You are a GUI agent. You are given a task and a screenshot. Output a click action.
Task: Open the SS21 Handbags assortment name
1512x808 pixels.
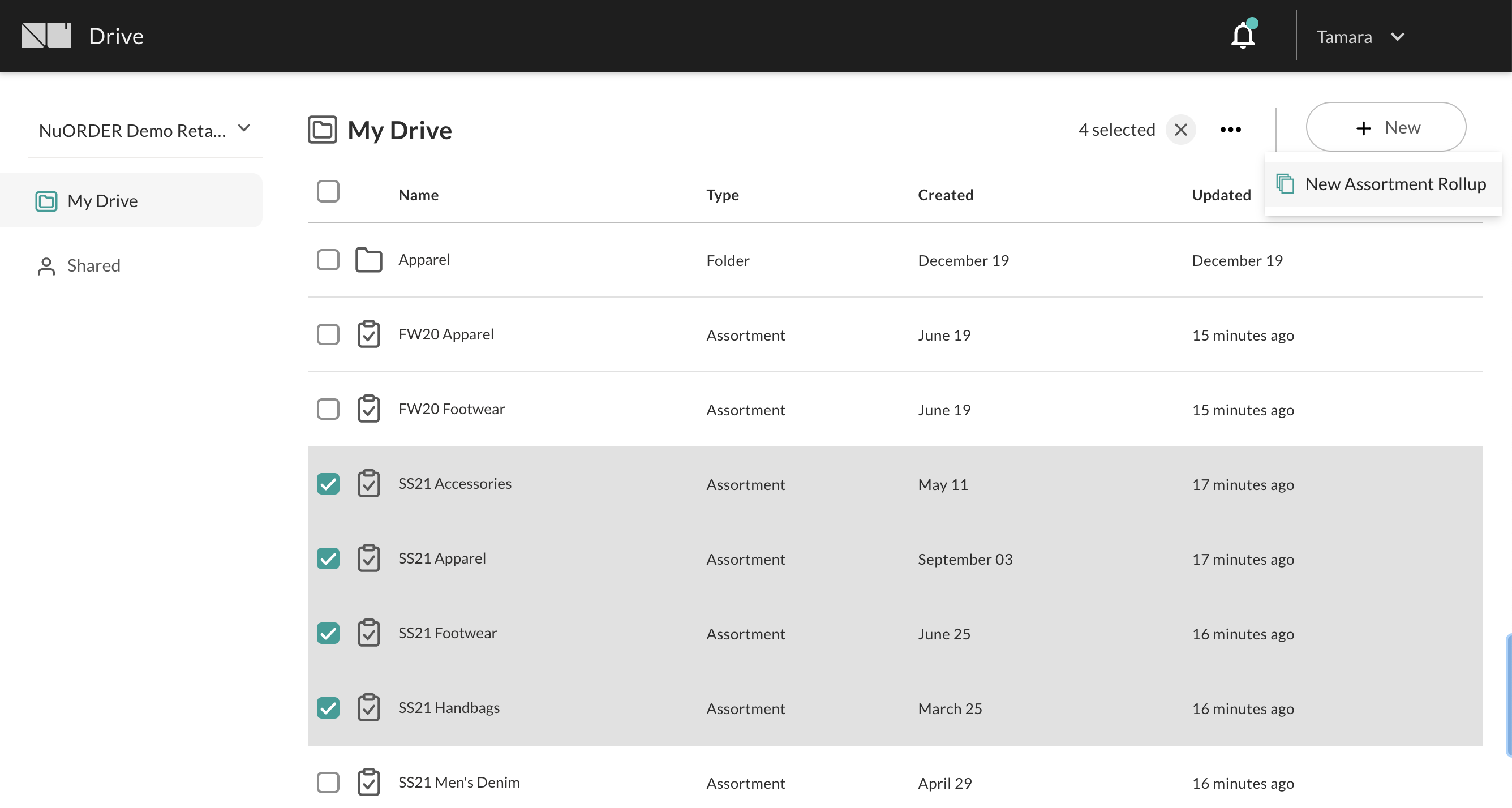pyautogui.click(x=449, y=708)
